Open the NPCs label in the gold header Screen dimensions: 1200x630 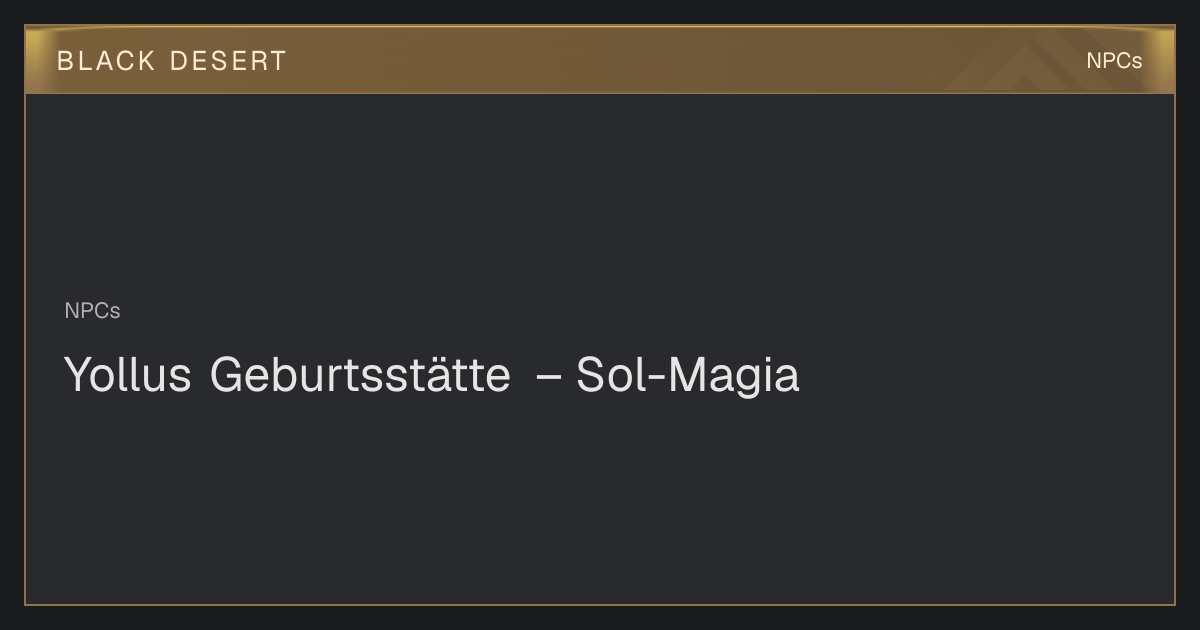click(1114, 61)
